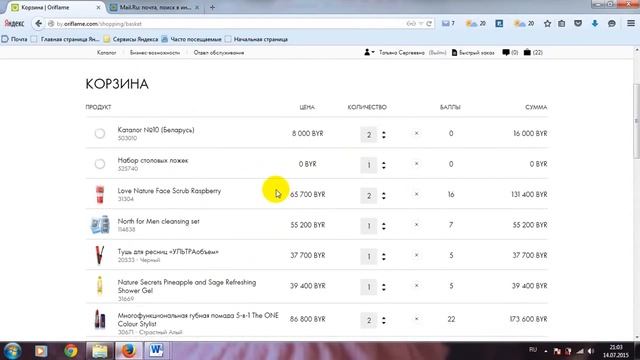This screenshot has height=360, width=640.
Task: Open Windows Explorer folder in taskbar
Action: click(x=100, y=351)
